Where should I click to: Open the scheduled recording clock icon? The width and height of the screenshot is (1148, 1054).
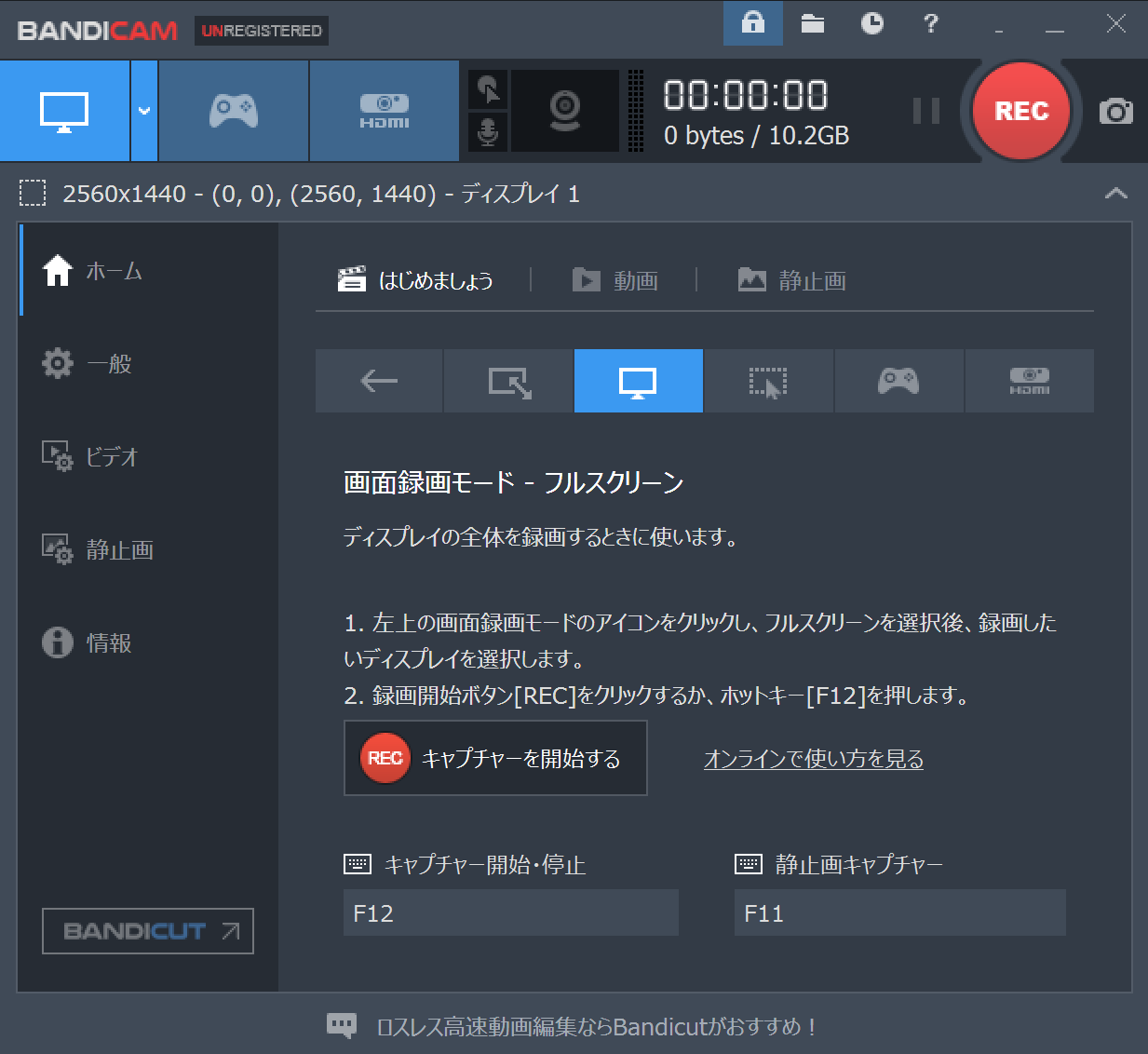[872, 23]
